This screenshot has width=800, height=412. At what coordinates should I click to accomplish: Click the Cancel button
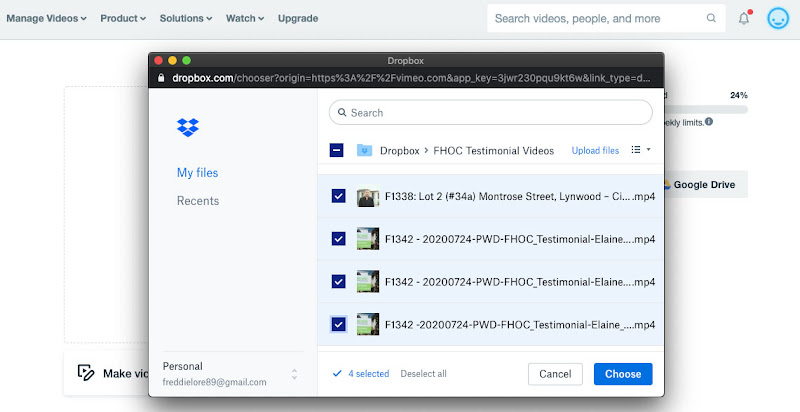555,374
